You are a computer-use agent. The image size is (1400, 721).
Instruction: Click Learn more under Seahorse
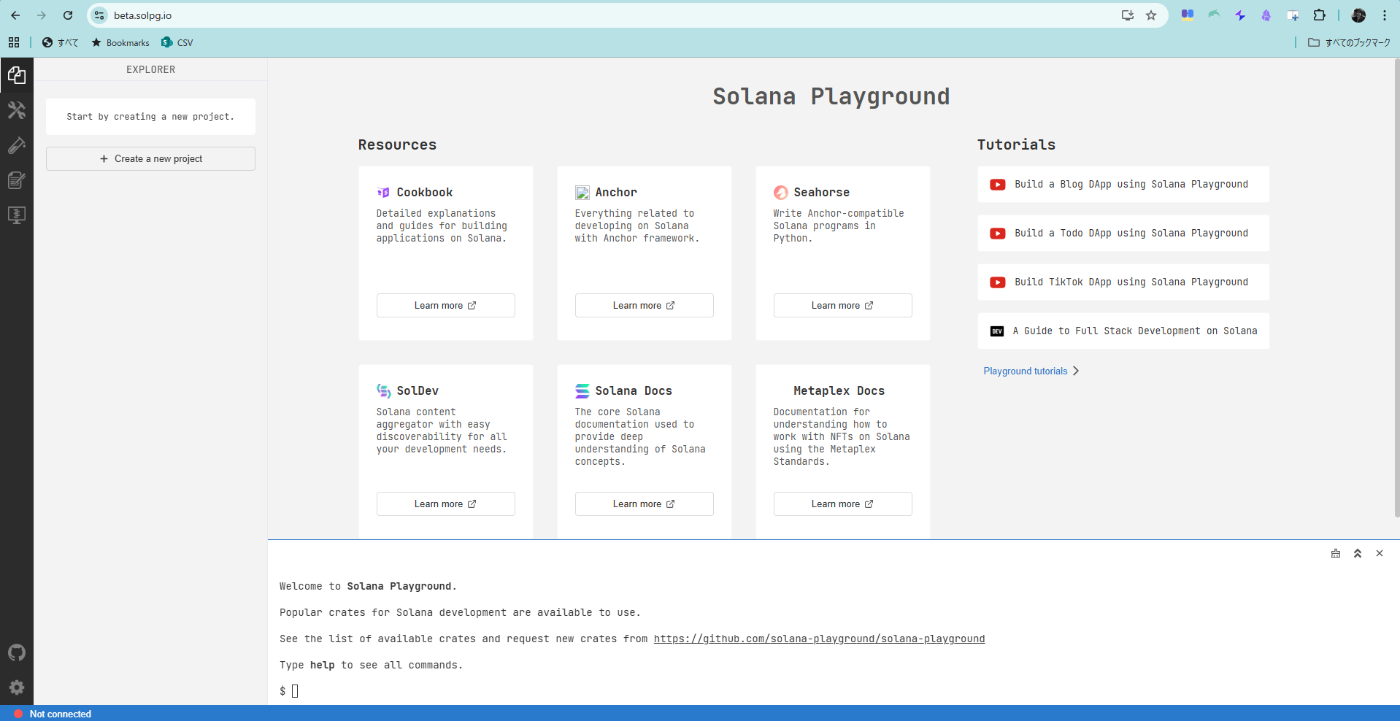(843, 305)
